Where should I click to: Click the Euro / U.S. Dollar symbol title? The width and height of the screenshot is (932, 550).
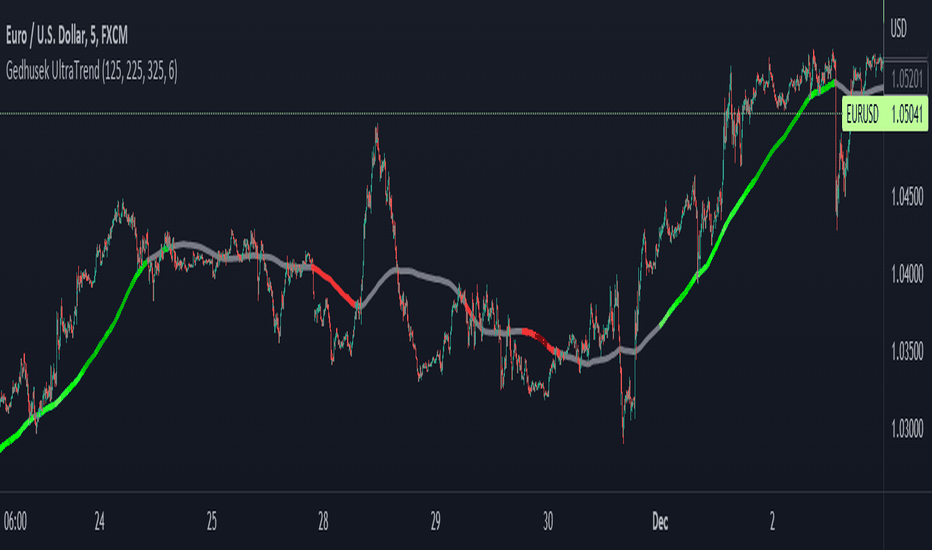(67, 36)
